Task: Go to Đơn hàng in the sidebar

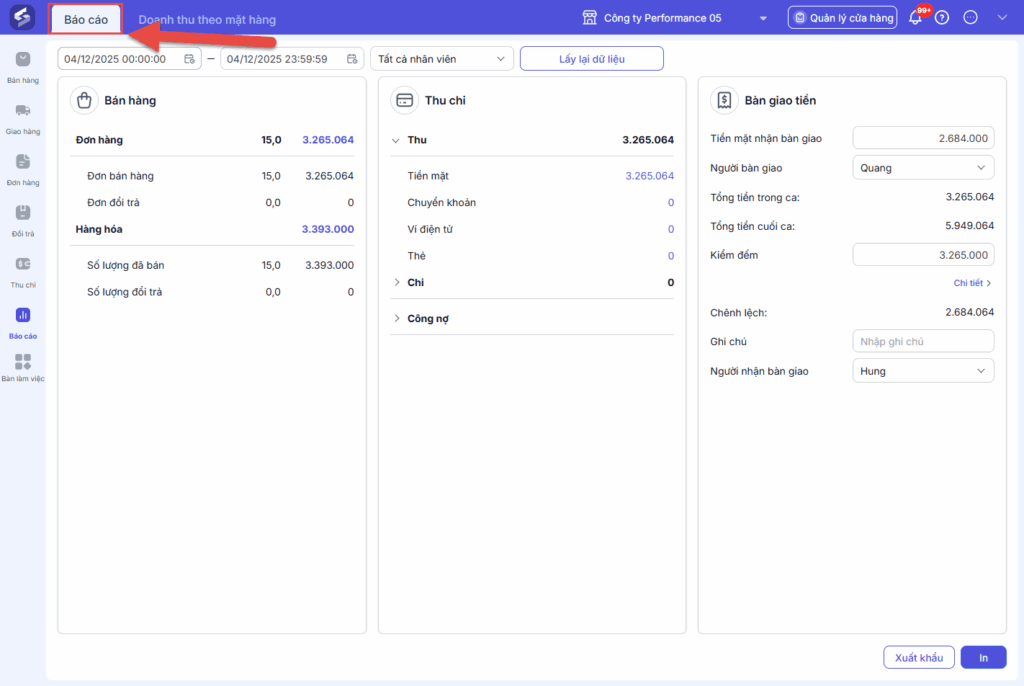Action: coord(23,162)
